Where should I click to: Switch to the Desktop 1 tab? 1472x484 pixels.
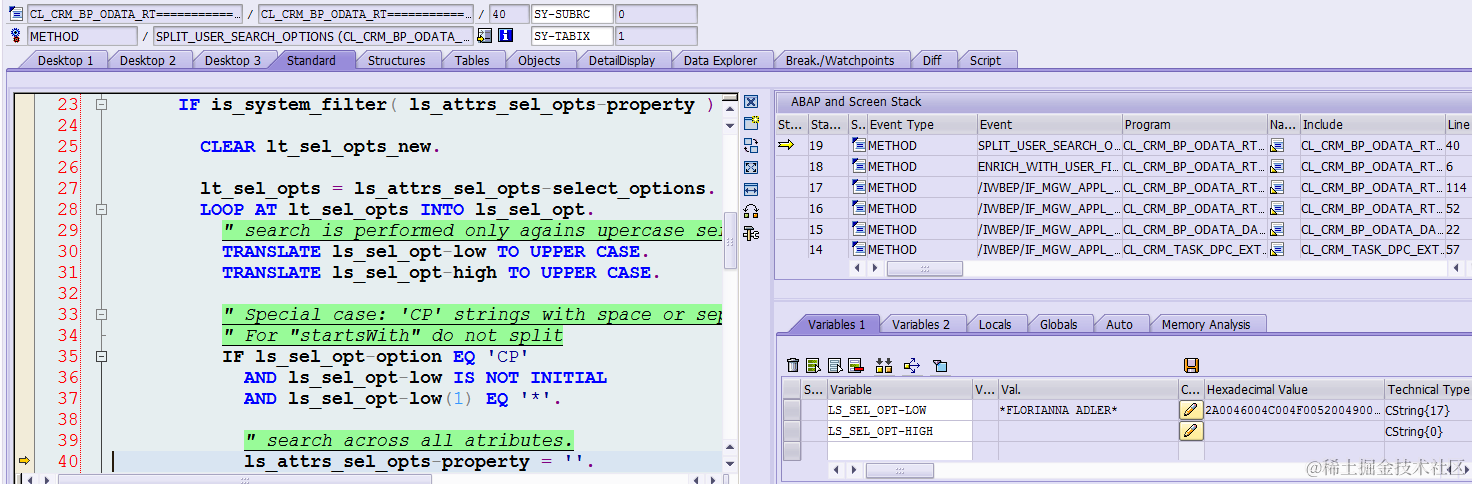point(65,61)
